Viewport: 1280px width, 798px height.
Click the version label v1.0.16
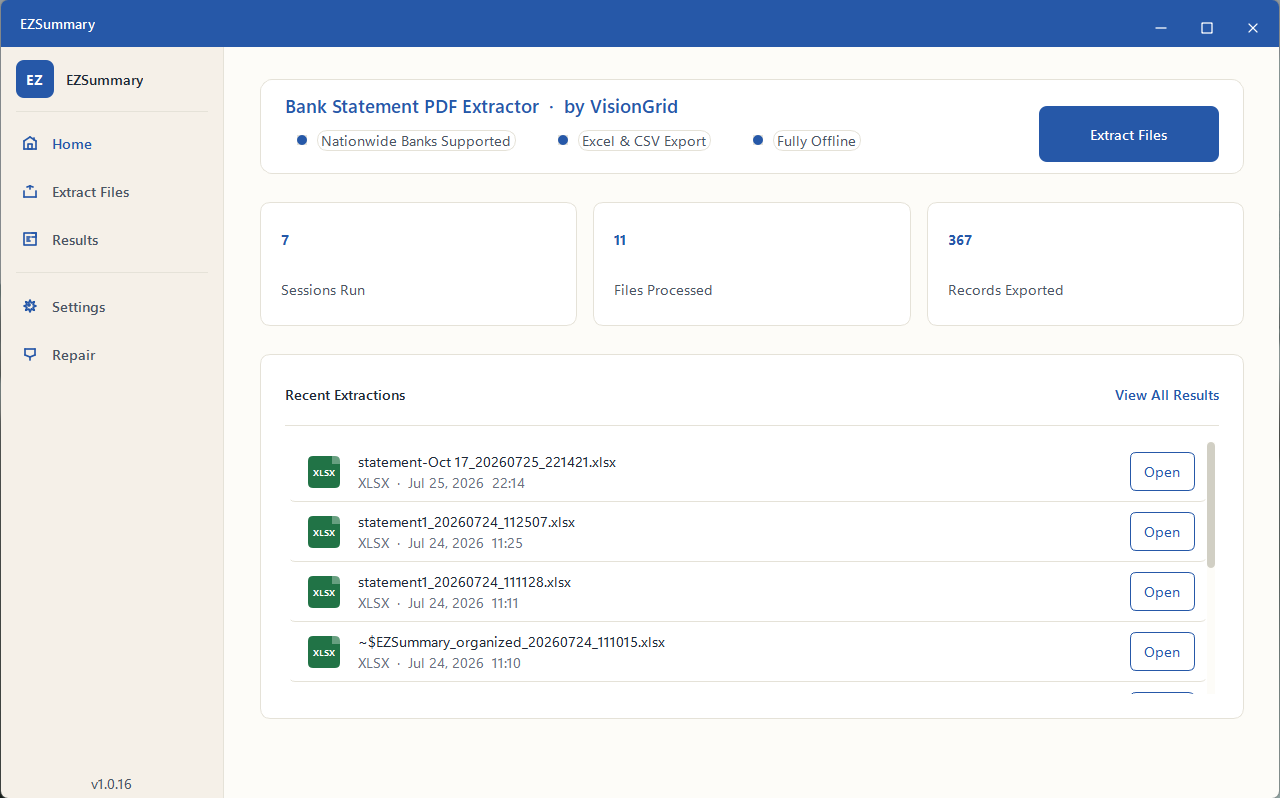[x=111, y=784]
